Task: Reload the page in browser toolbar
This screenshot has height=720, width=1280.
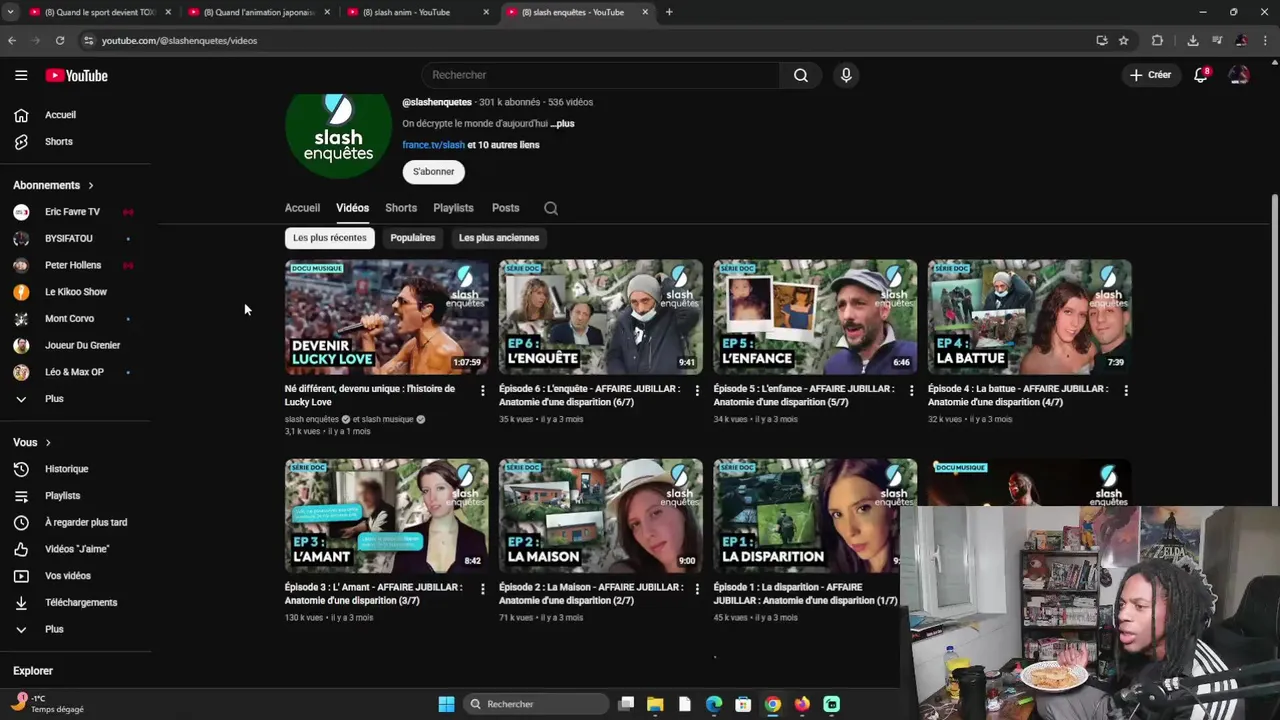Action: [x=60, y=40]
